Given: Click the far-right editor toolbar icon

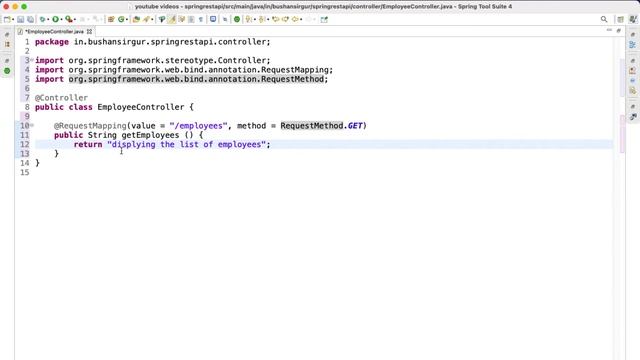Looking at the screenshot, I should [324, 19].
